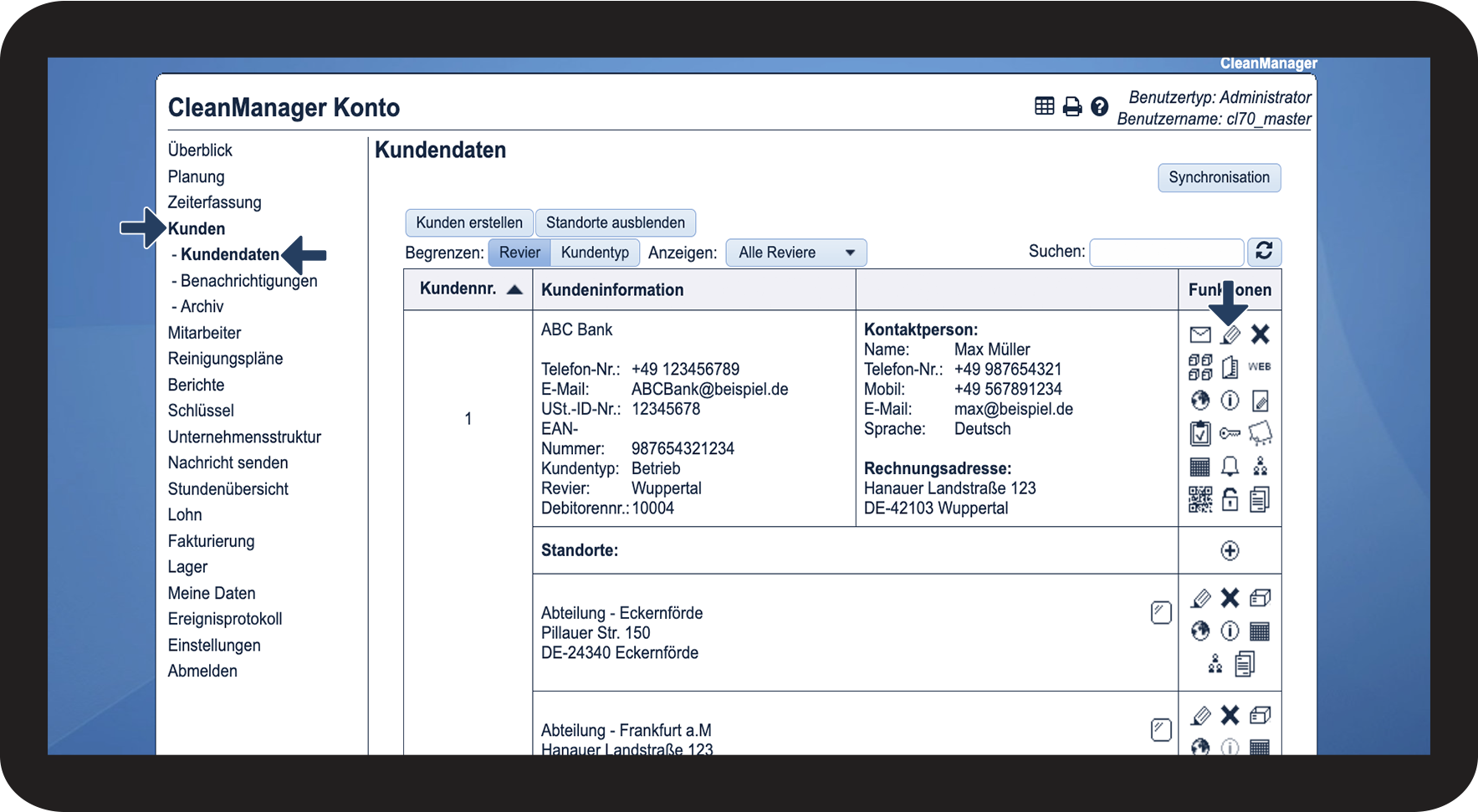Toggle the note box beside Abteilung Eckernförde

pos(1161,613)
